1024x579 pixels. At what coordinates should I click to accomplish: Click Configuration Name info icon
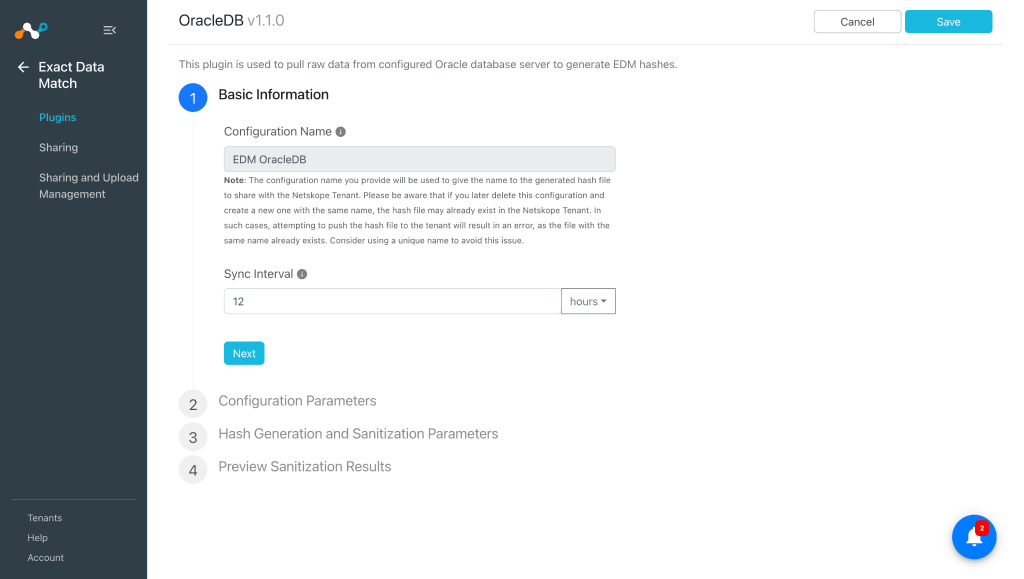click(x=340, y=132)
